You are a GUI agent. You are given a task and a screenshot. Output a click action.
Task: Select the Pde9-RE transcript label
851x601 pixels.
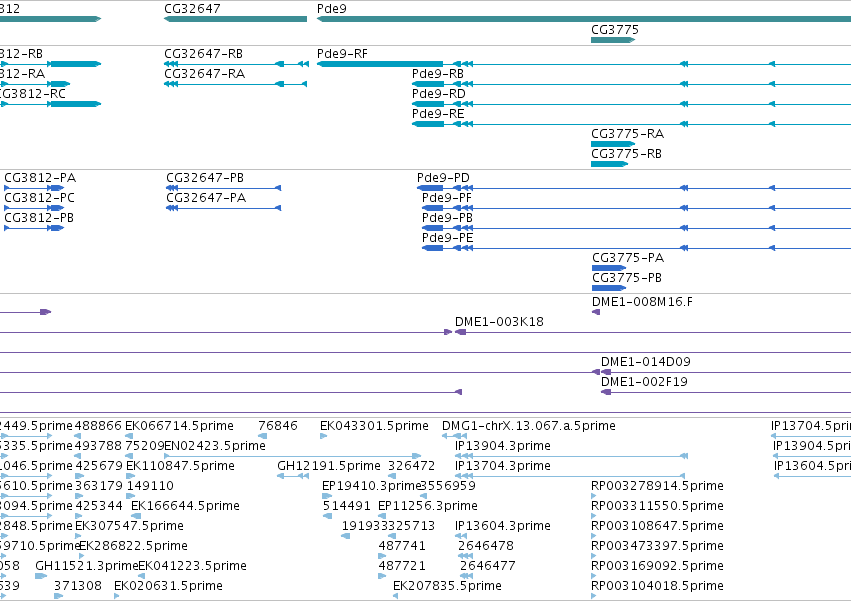coord(438,114)
